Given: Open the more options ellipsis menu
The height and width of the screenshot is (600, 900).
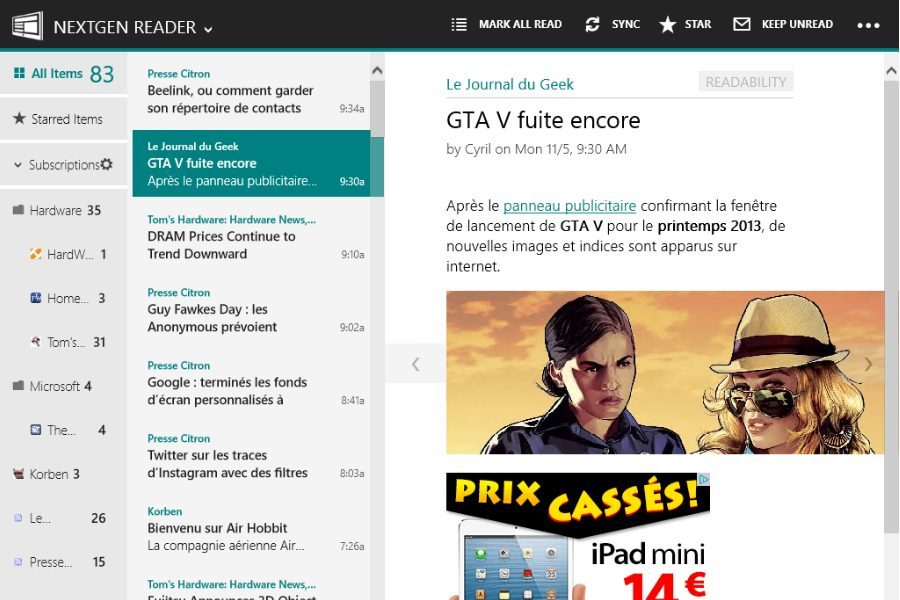Looking at the screenshot, I should [868, 26].
